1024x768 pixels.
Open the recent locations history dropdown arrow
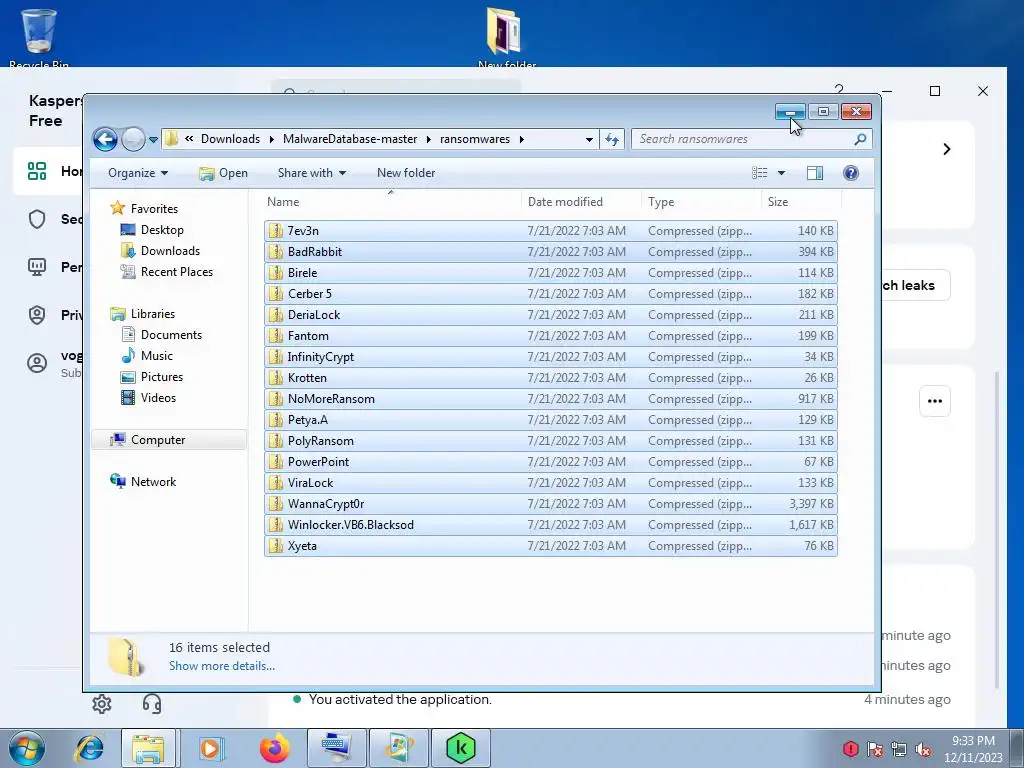(153, 139)
